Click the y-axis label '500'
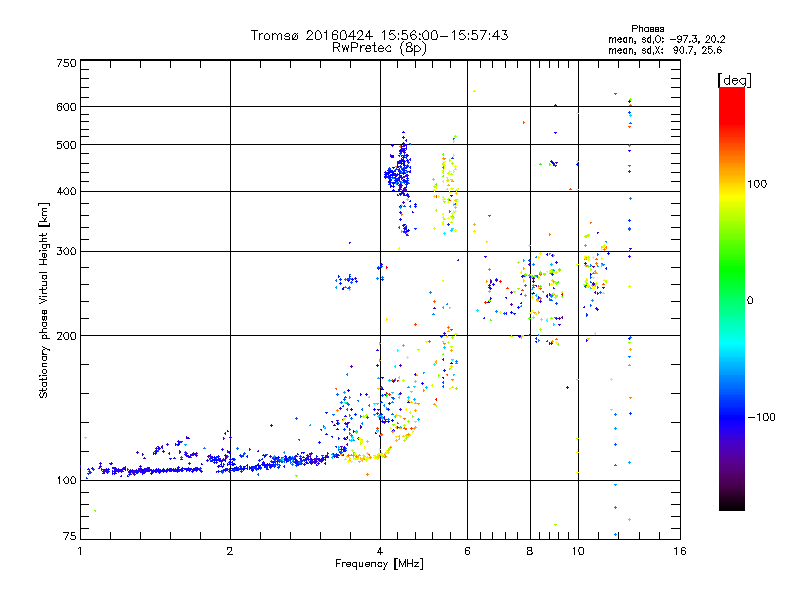 click(66, 145)
